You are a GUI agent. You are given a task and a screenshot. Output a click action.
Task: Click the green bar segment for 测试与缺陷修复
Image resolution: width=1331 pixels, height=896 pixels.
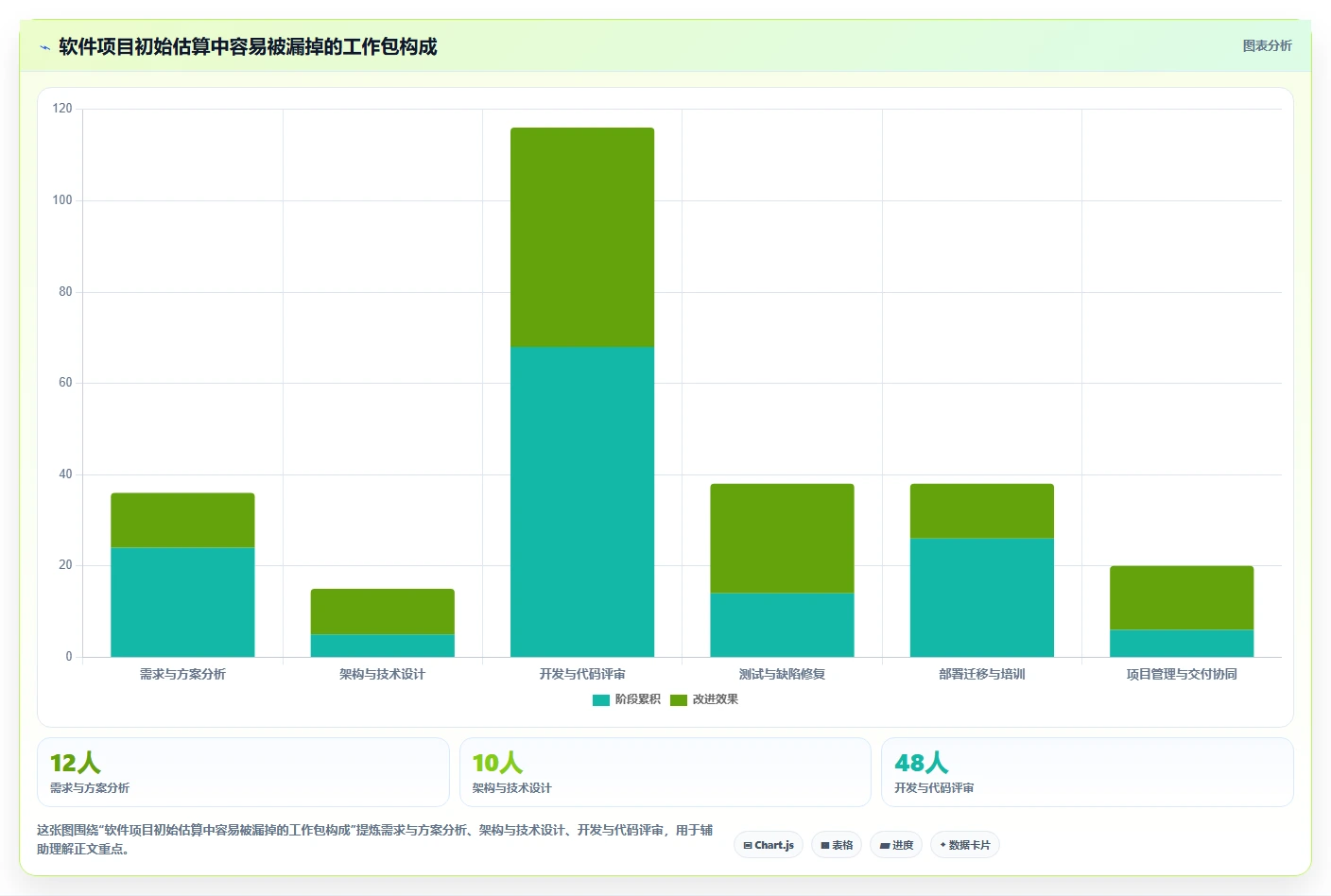pyautogui.click(x=782, y=539)
